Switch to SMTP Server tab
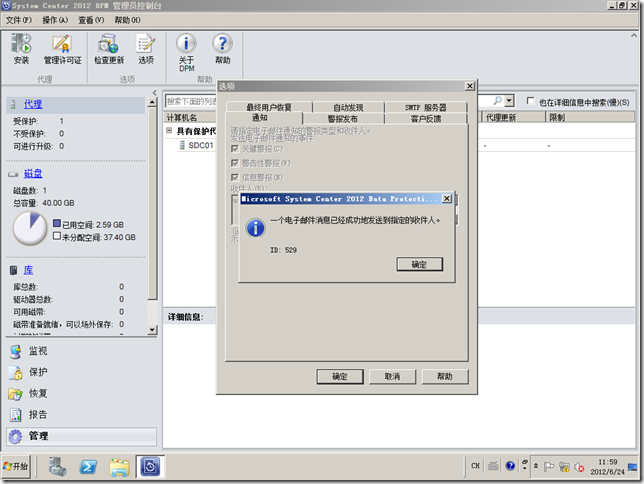644x484 pixels. (426, 107)
